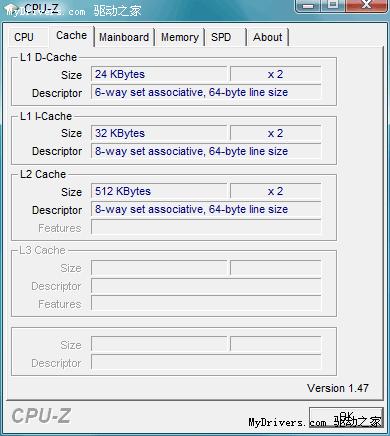
Task: Click the OK button at bottom right
Action: pyautogui.click(x=346, y=418)
